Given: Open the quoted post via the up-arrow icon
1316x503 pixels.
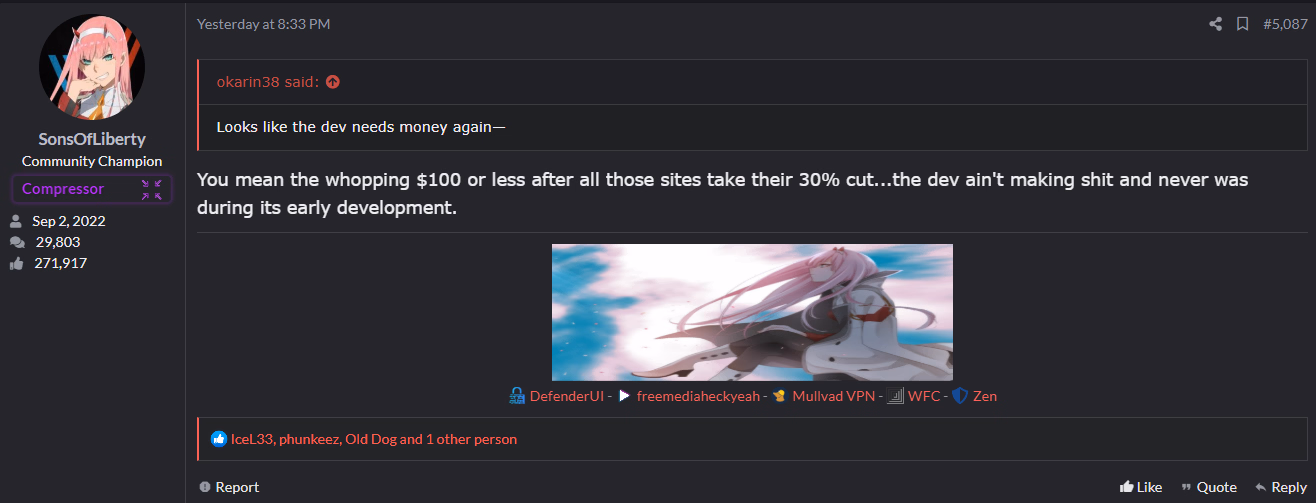Looking at the screenshot, I should (x=333, y=82).
